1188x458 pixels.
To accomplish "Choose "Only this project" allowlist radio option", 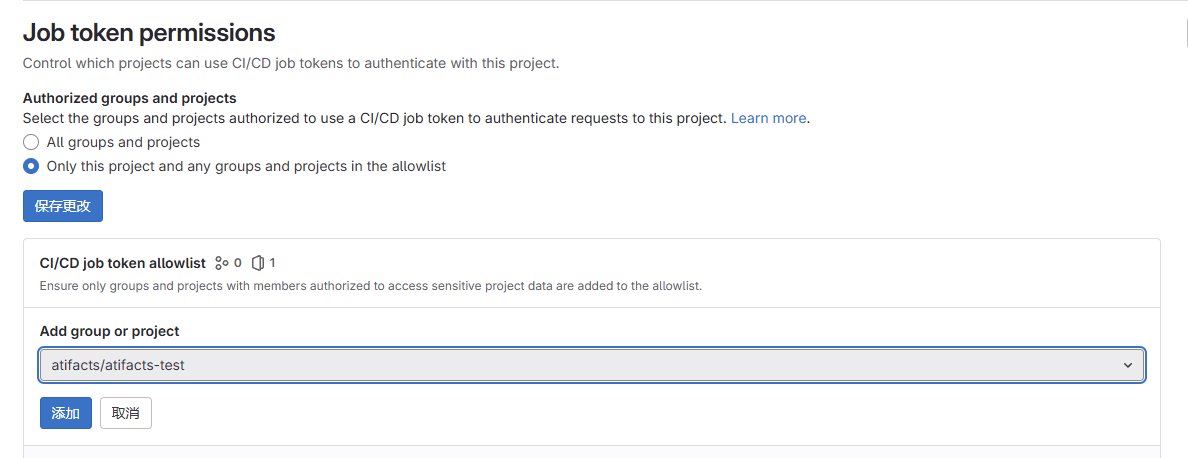I will click(x=31, y=166).
